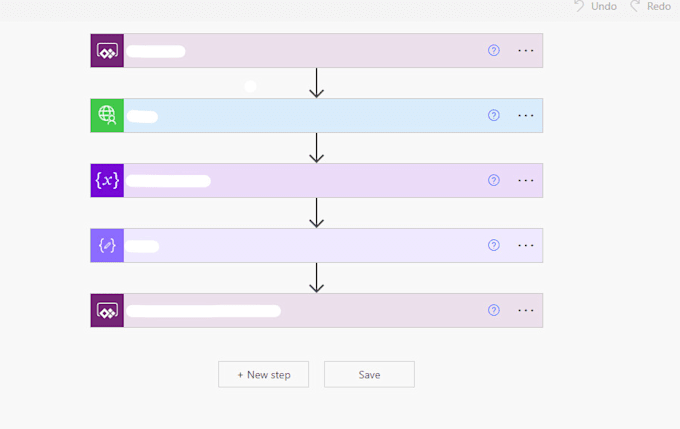Undo the last change
Screen dimensions: 680x429
(x=595, y=7)
